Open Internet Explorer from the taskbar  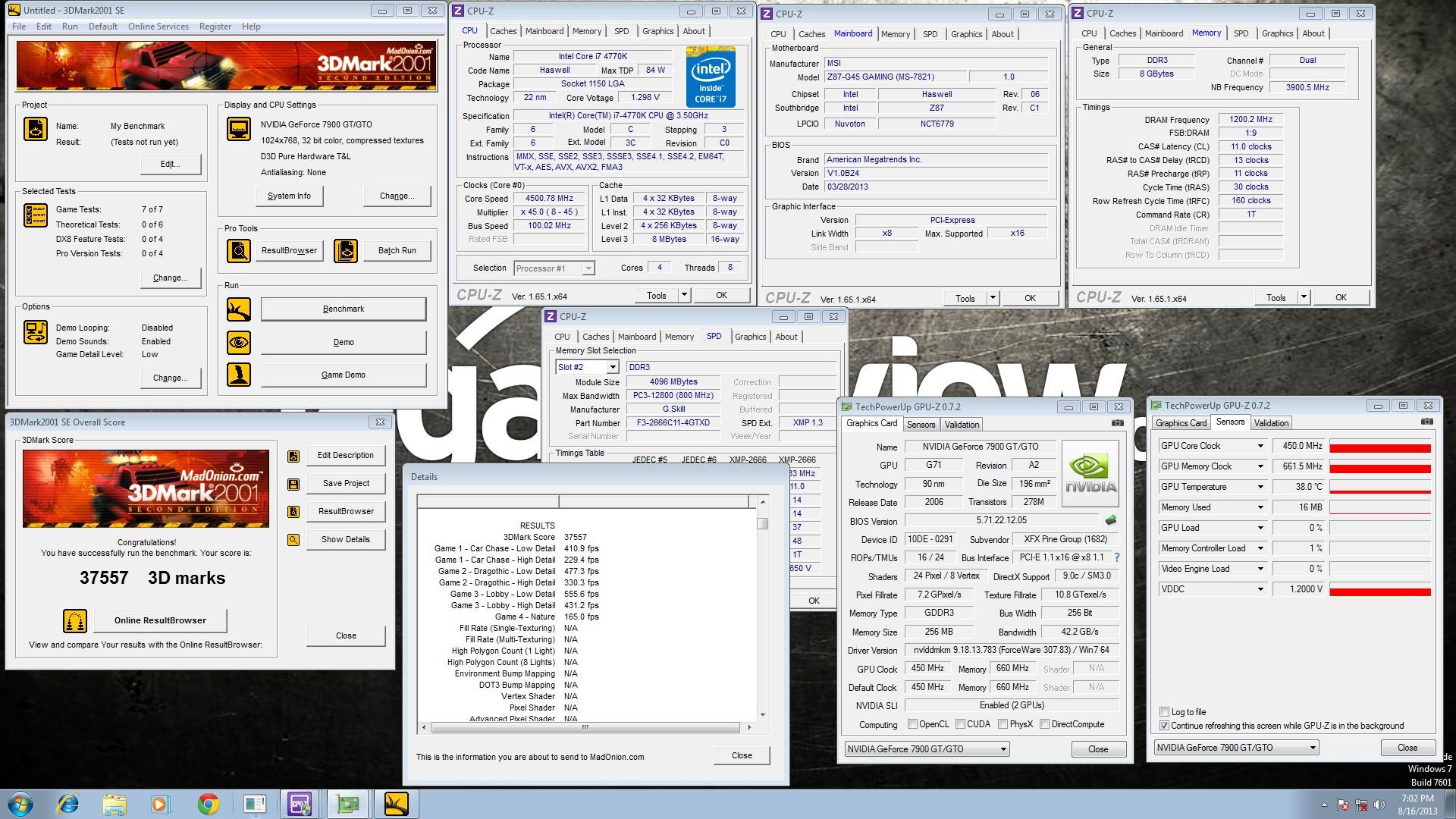point(68,804)
